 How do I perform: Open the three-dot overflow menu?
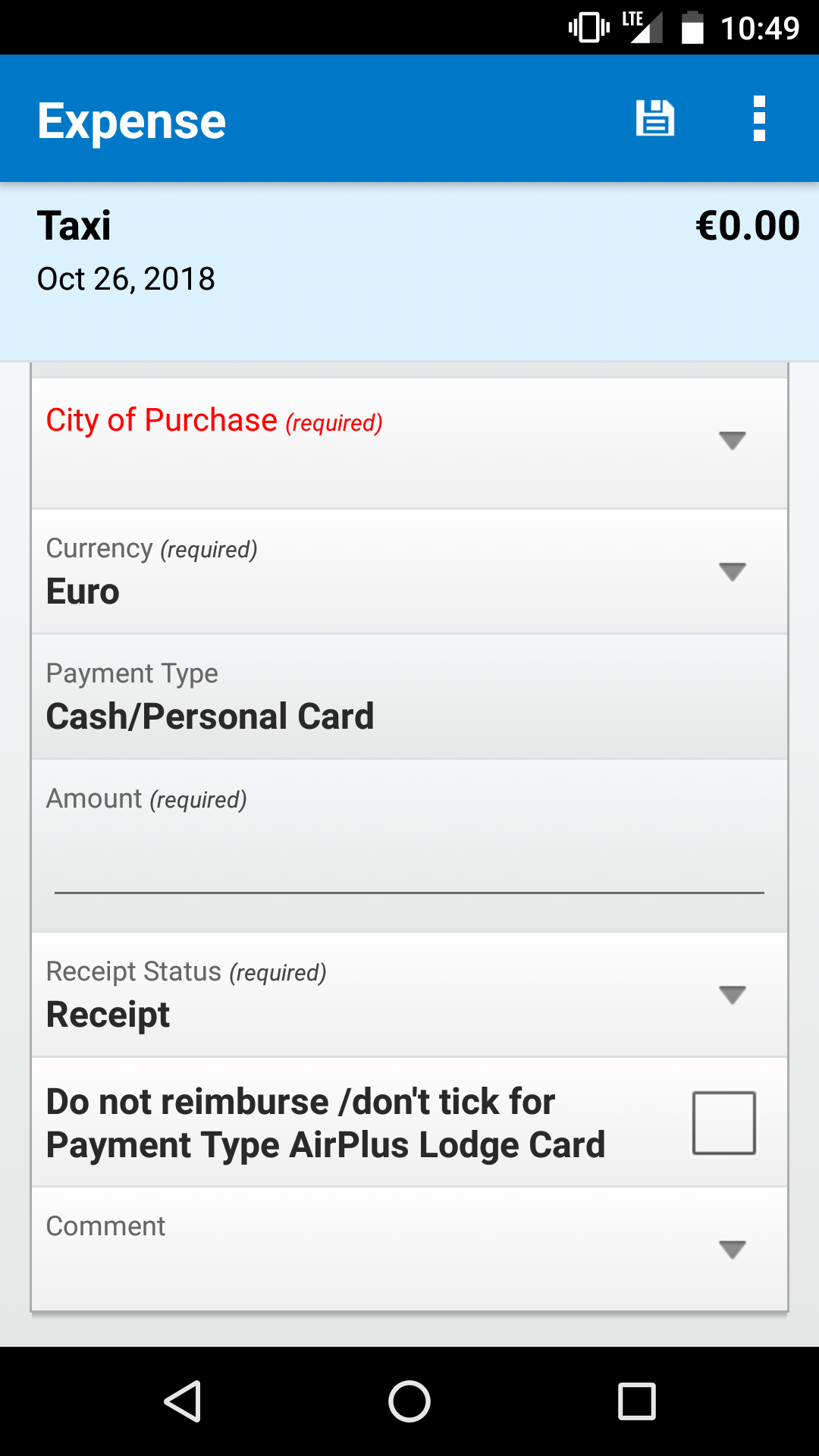[x=759, y=119]
